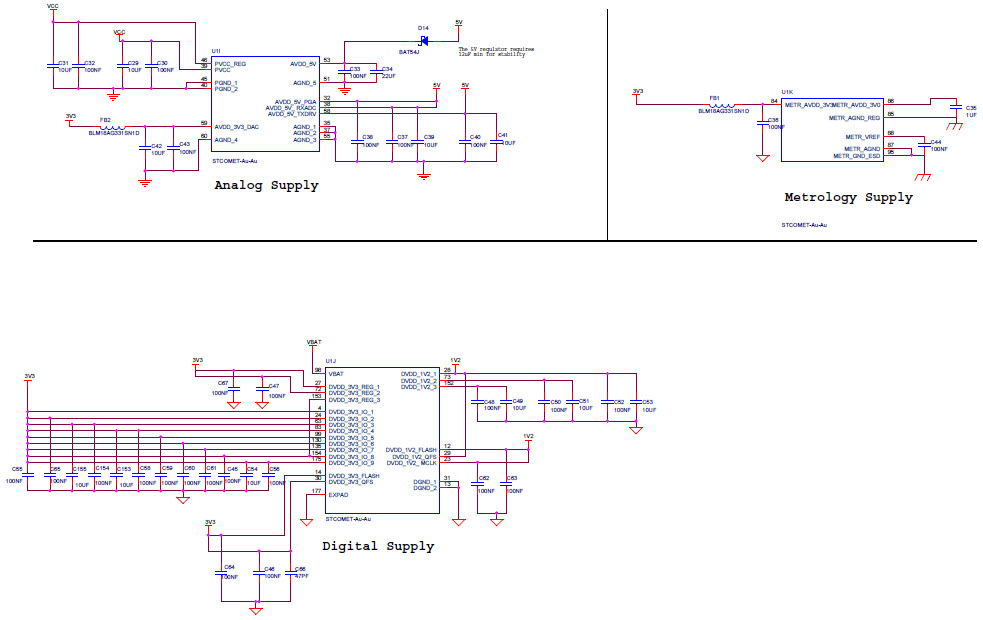
Task: Select the capacitor symbol C33
Action: pos(344,72)
